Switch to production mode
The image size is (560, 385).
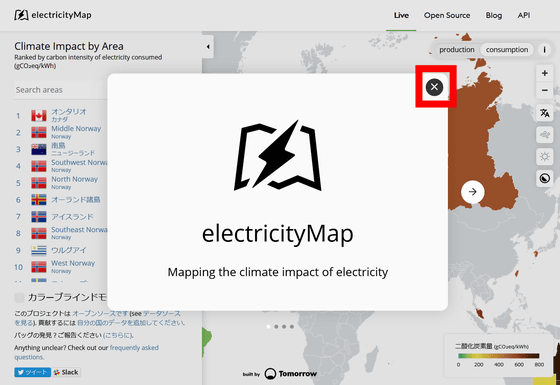457,50
